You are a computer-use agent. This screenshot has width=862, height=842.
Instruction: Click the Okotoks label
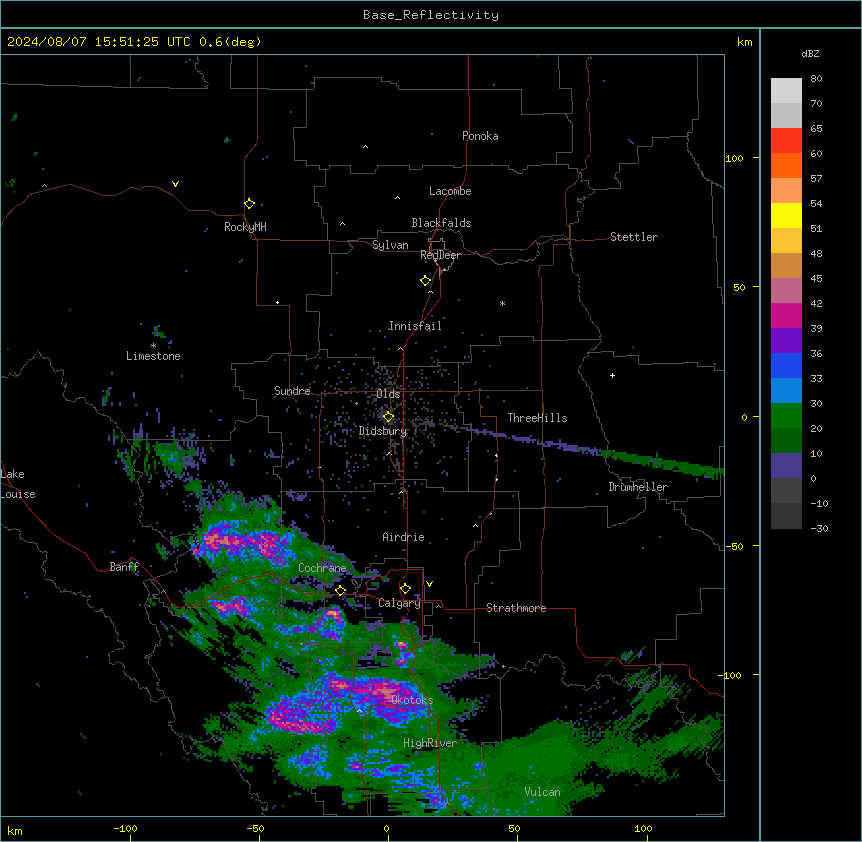[412, 700]
